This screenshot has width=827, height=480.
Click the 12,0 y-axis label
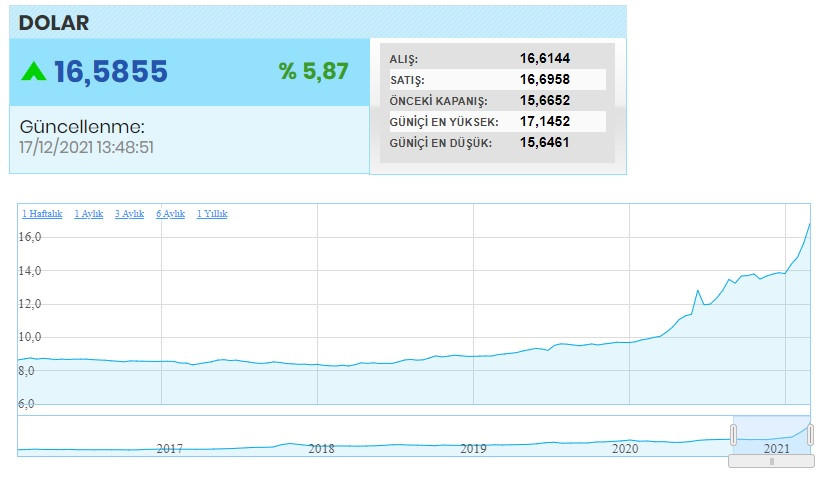pos(30,304)
